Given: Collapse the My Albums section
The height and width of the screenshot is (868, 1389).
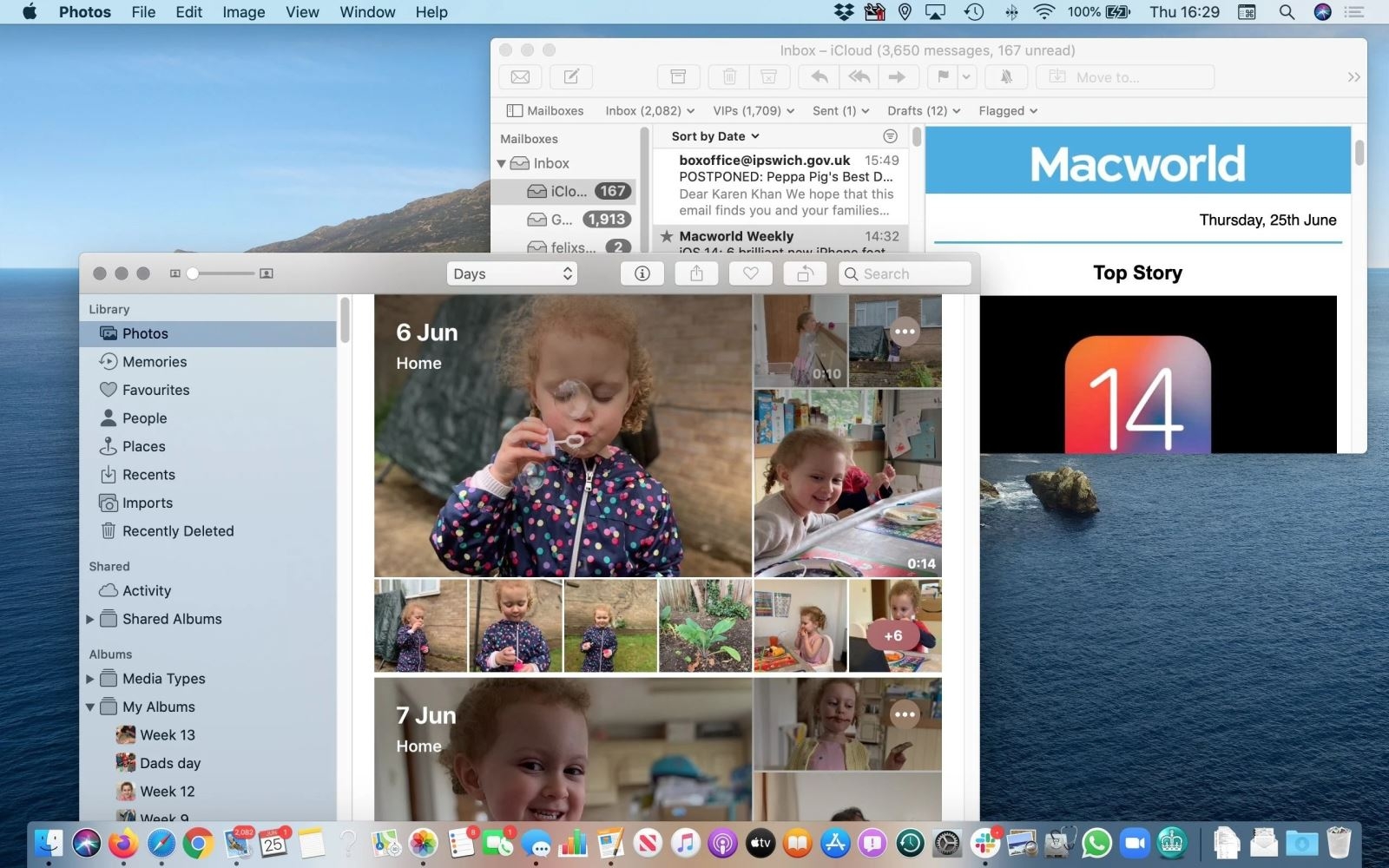Looking at the screenshot, I should pyautogui.click(x=90, y=707).
